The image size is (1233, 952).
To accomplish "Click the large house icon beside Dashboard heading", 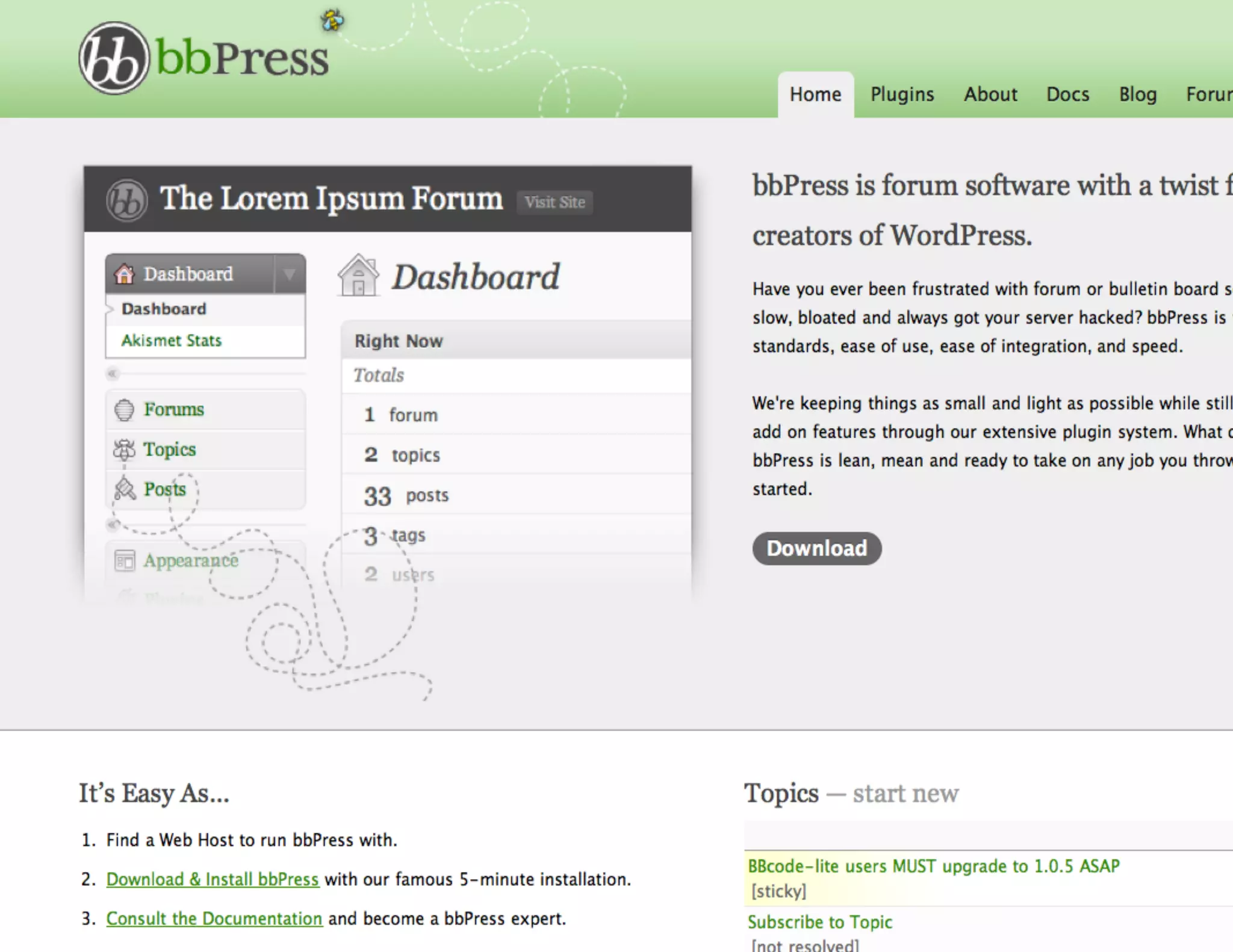I will click(359, 276).
